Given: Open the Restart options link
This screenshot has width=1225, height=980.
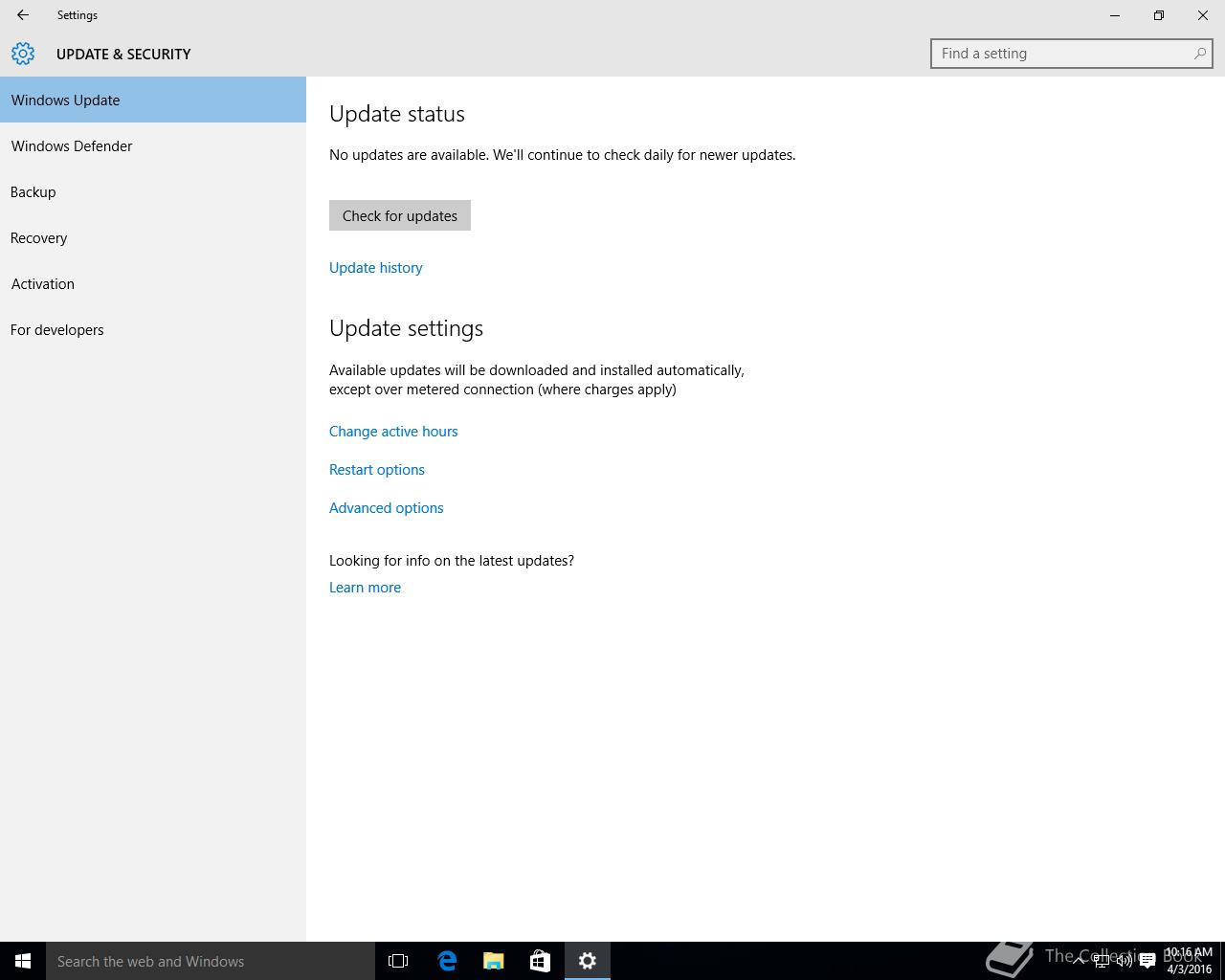Looking at the screenshot, I should (377, 470).
